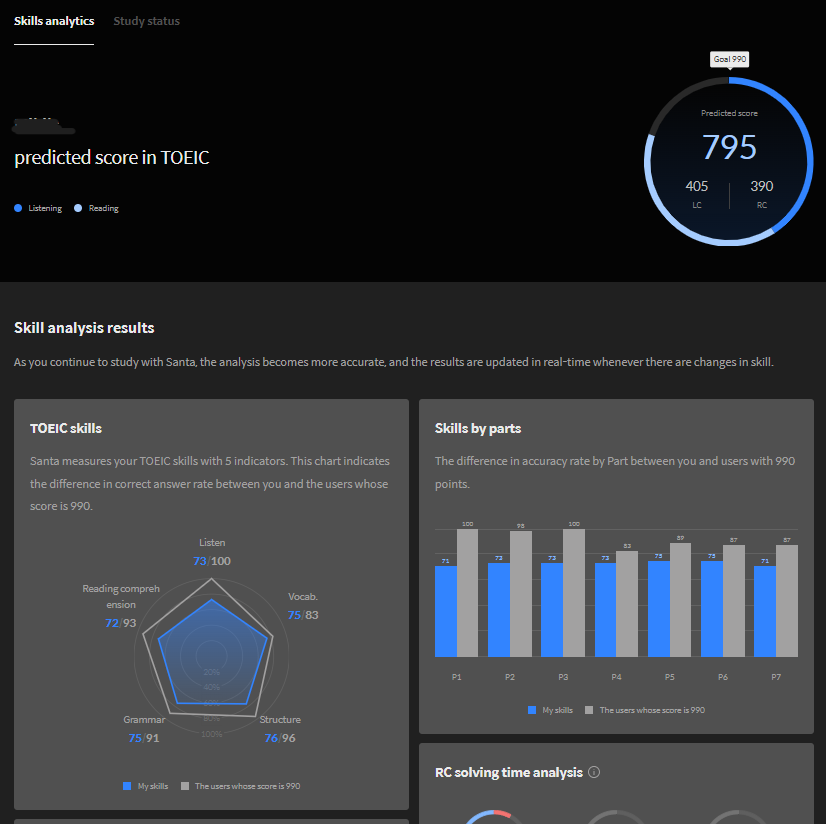
Task: Select the predicted score 795 number
Action: click(729, 147)
